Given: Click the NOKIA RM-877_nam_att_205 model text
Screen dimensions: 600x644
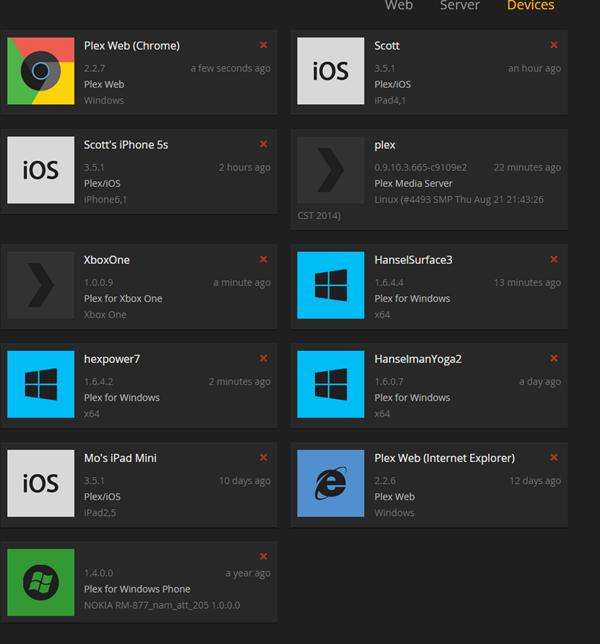Looking at the screenshot, I should point(162,605).
